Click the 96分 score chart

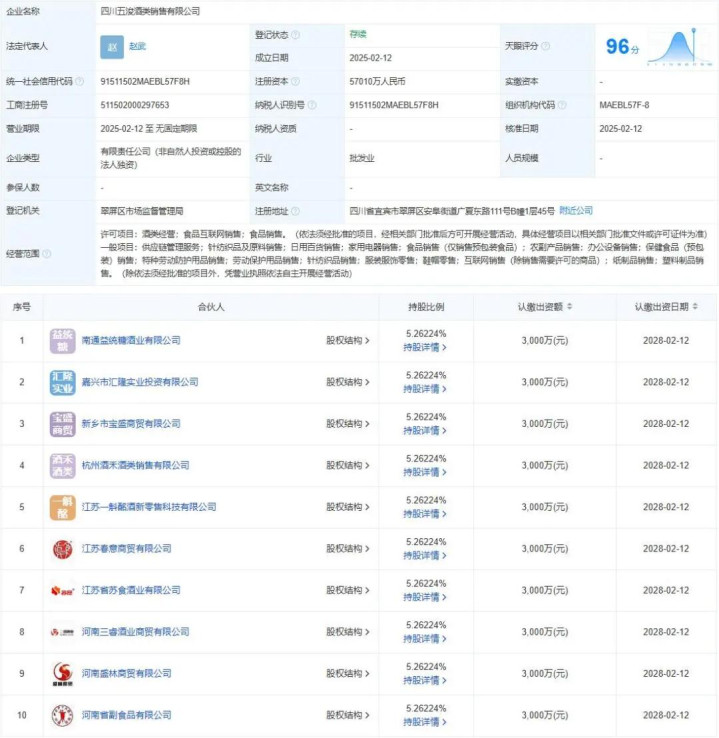pyautogui.click(x=679, y=47)
